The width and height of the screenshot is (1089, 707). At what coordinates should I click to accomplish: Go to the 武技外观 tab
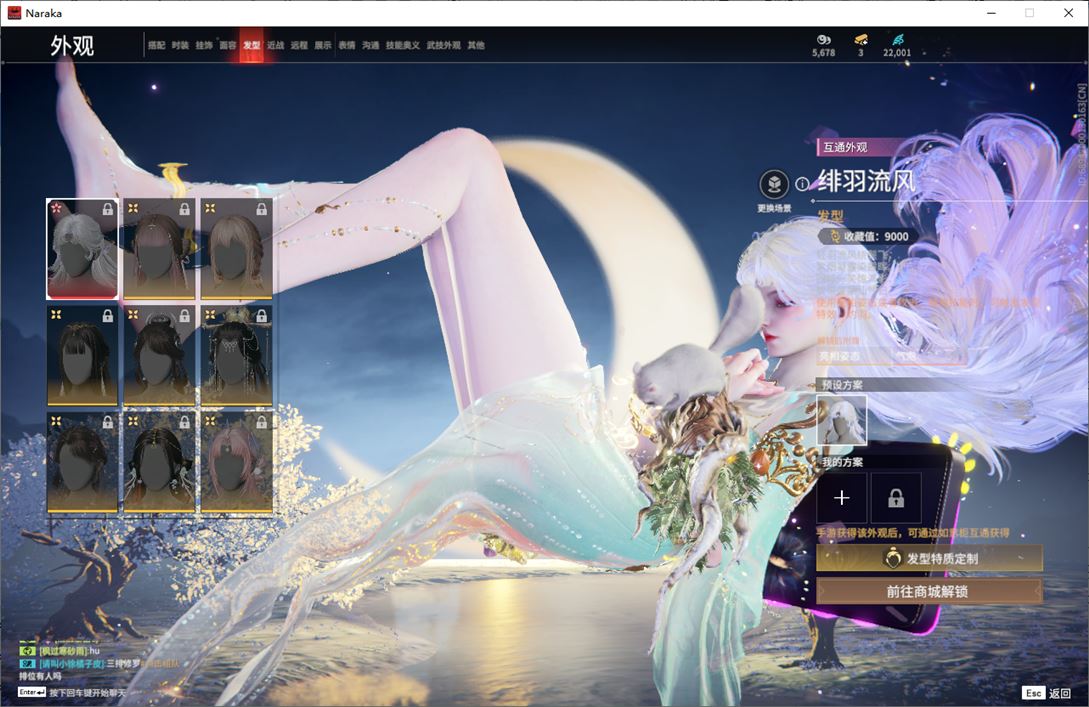coord(443,45)
